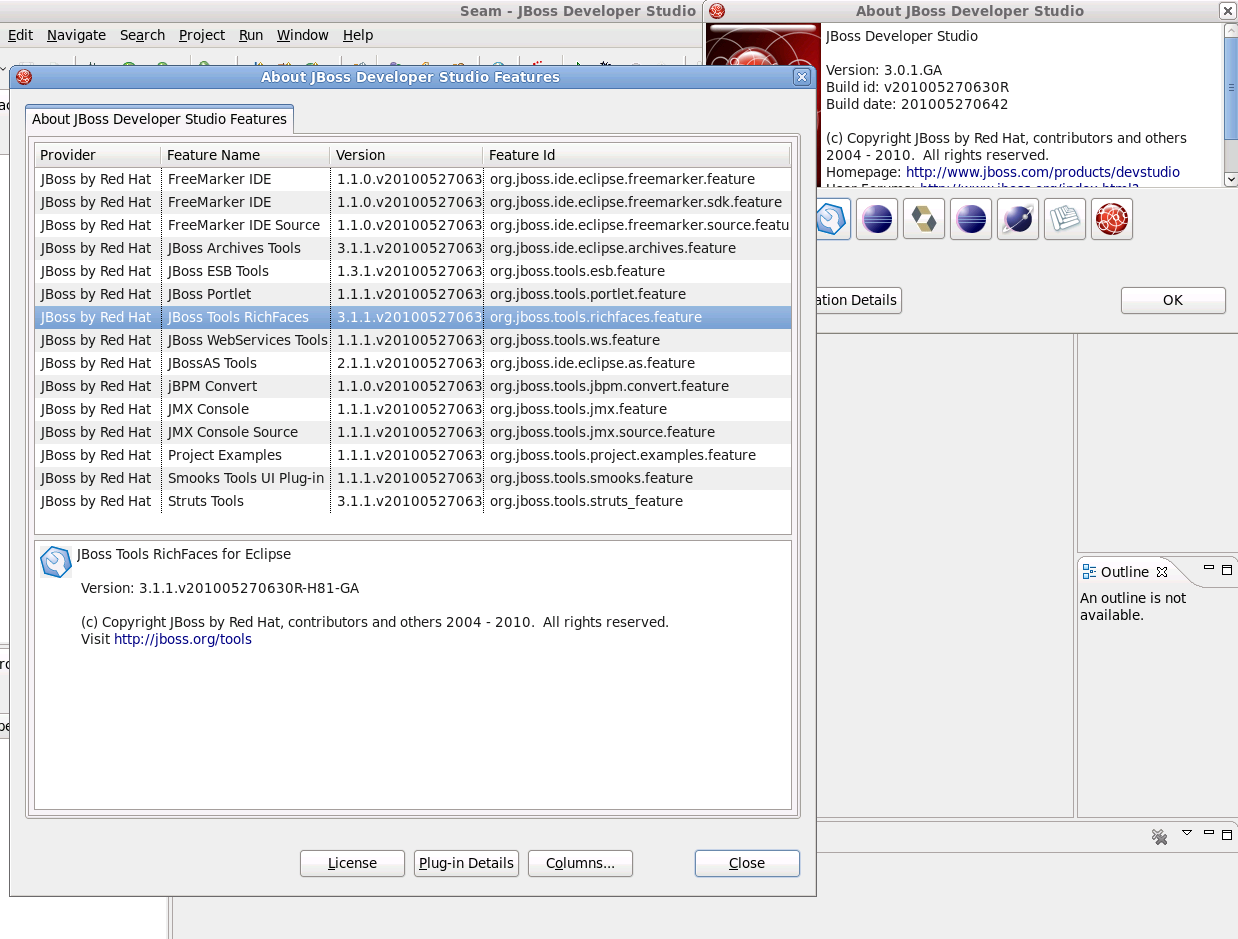Image resolution: width=1238 pixels, height=939 pixels.
Task: Click About dialog text scrollbar up arrow
Action: (x=1230, y=31)
